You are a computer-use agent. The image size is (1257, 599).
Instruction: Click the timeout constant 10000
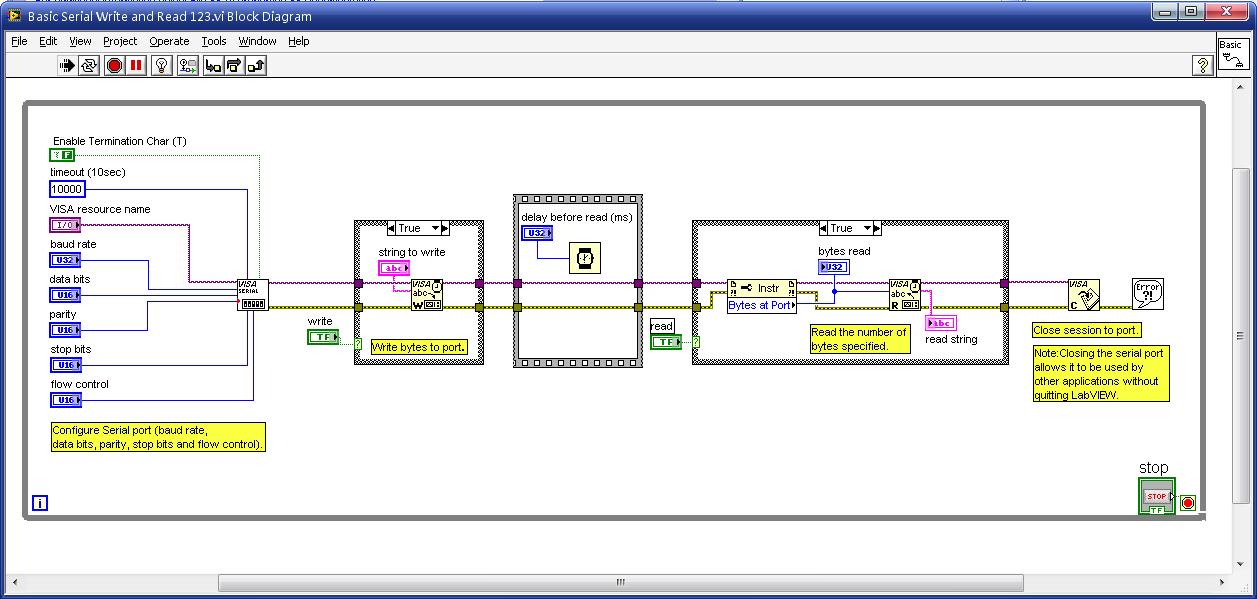(68, 189)
